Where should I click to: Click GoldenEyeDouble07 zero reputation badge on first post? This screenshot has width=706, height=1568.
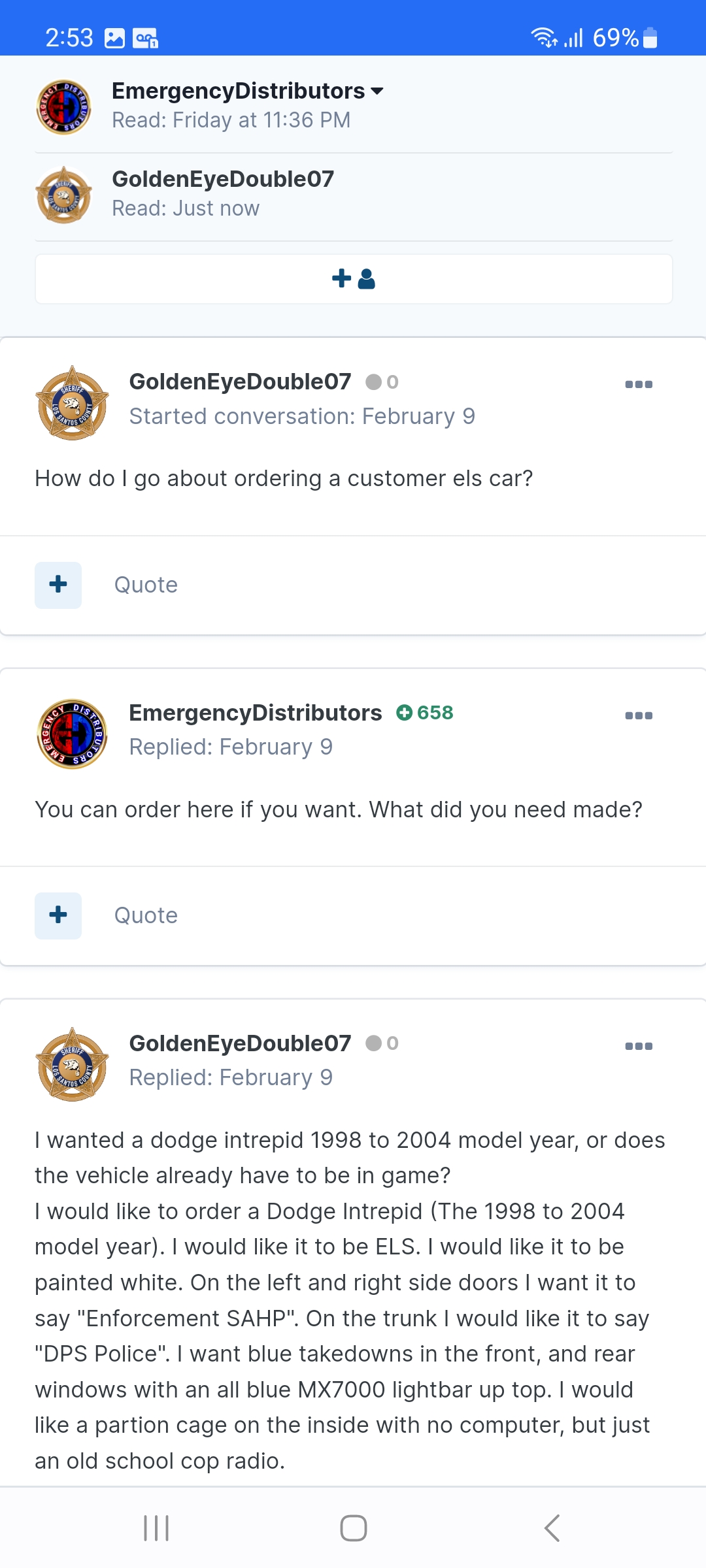pos(382,382)
